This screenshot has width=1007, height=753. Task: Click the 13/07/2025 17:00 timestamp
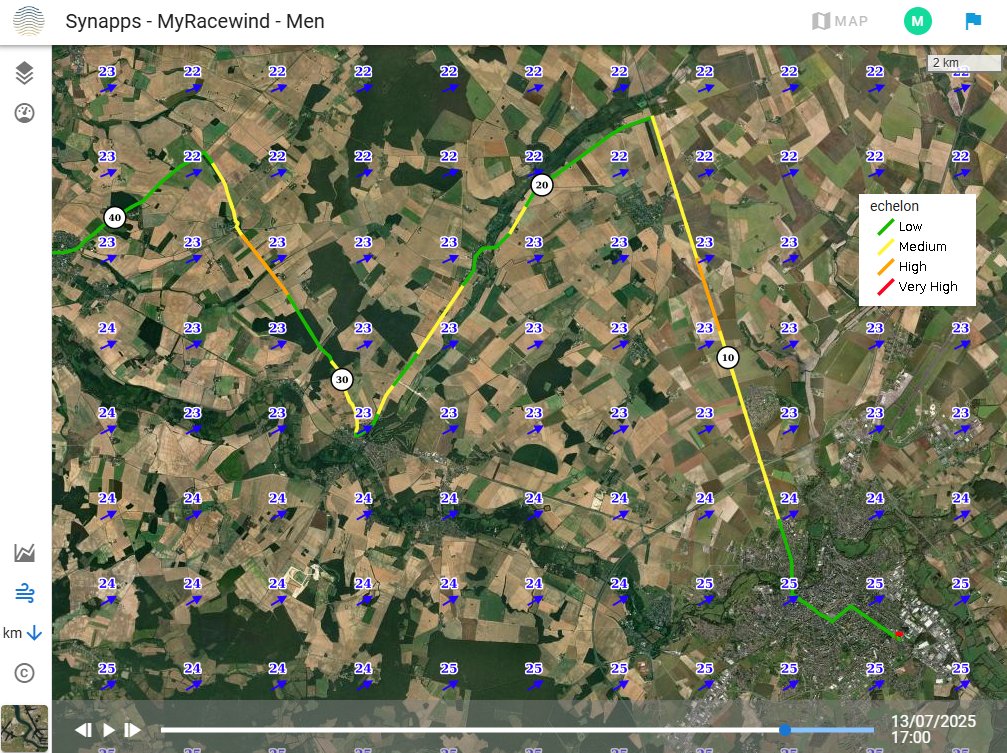pyautogui.click(x=933, y=729)
